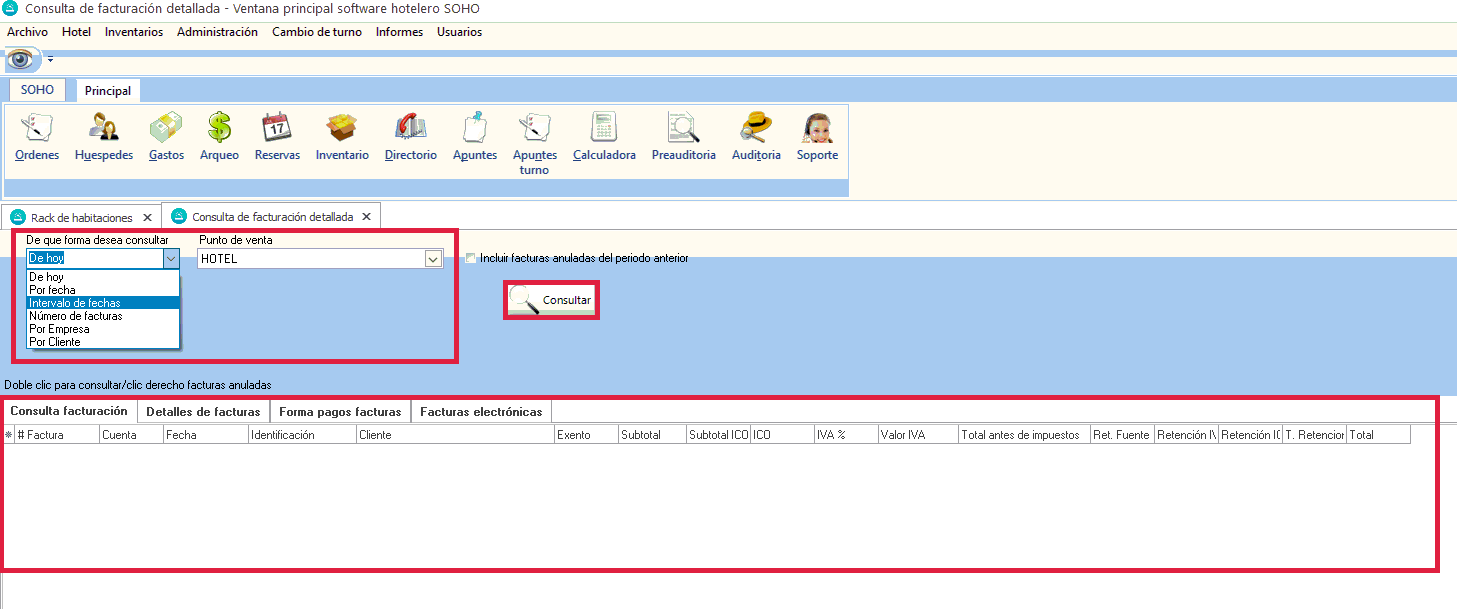Select 'Número de facturas' option
Viewport: 1457px width, 609px height.
pos(75,316)
